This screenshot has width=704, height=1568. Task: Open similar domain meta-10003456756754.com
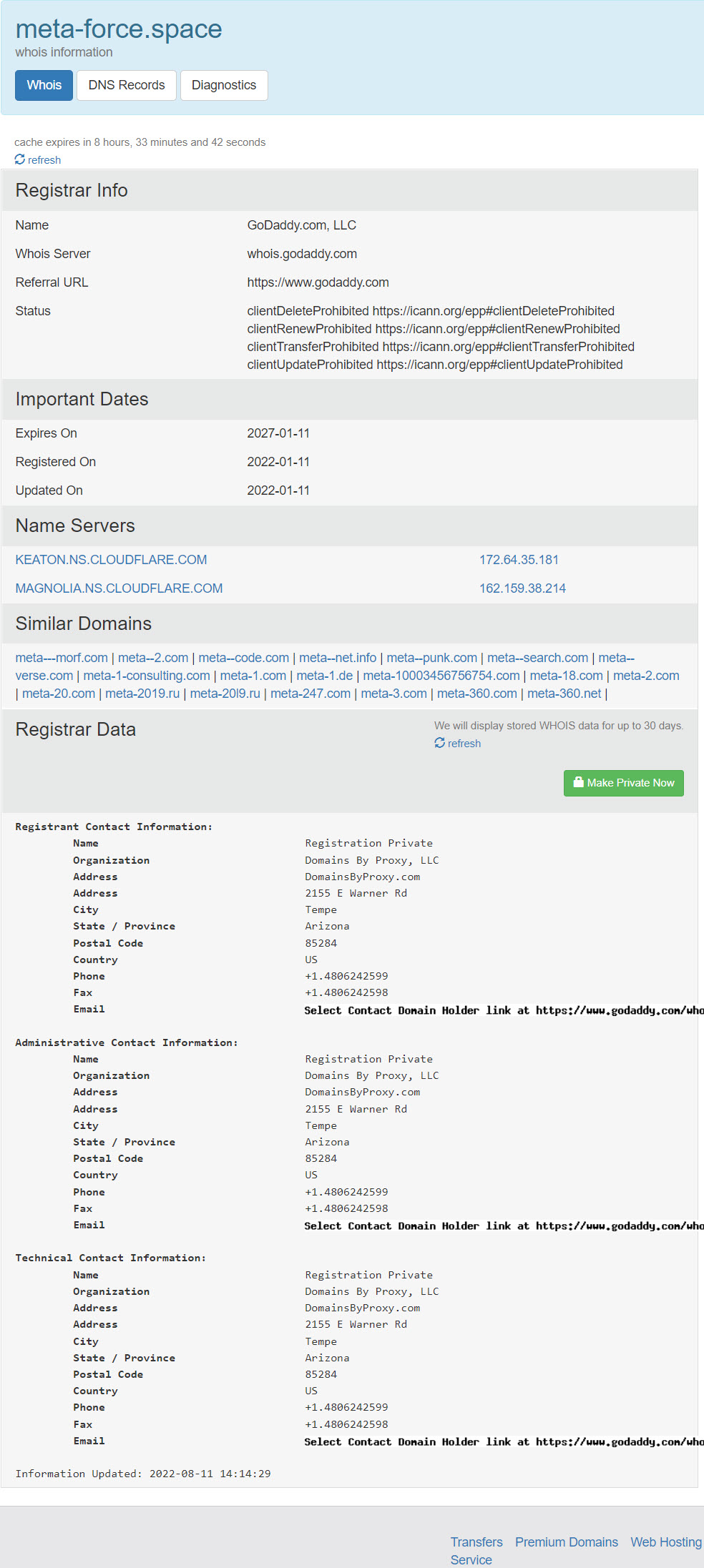pos(441,676)
